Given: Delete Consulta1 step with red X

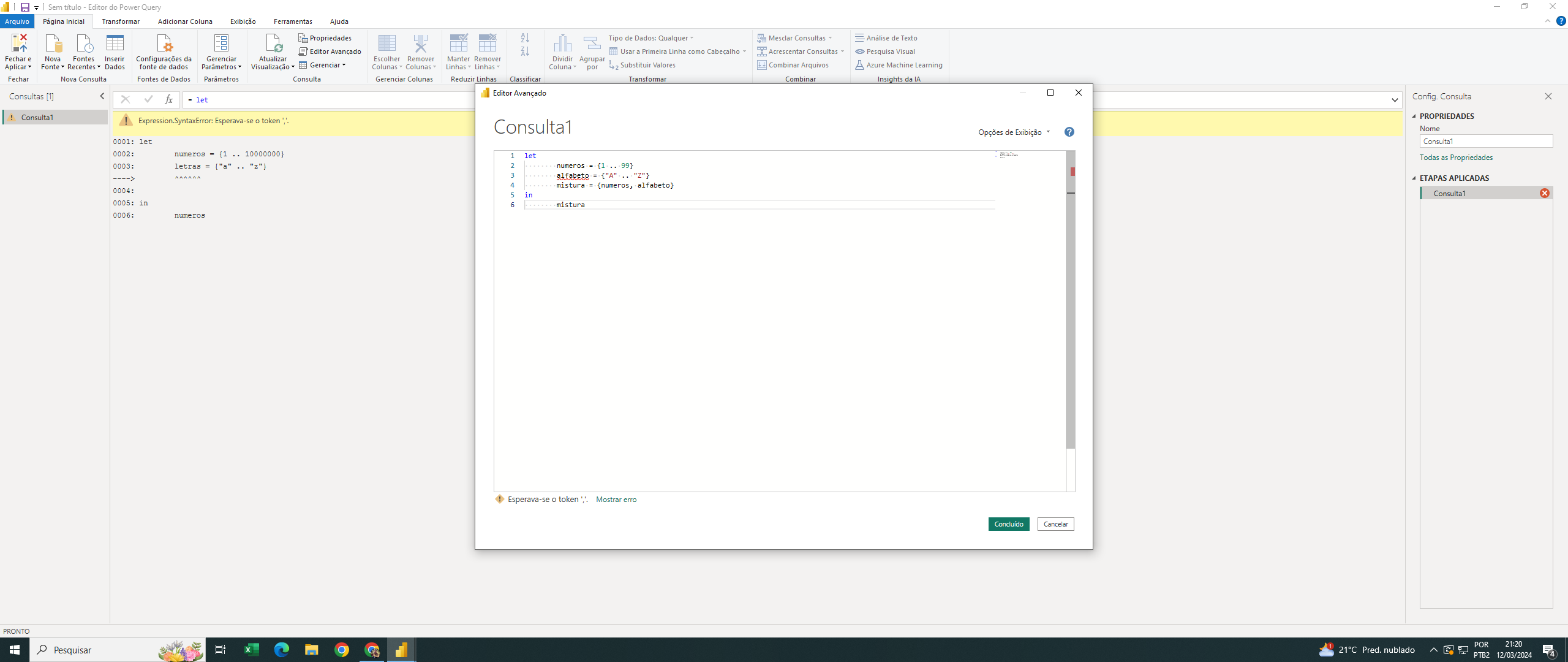Looking at the screenshot, I should tap(1545, 193).
